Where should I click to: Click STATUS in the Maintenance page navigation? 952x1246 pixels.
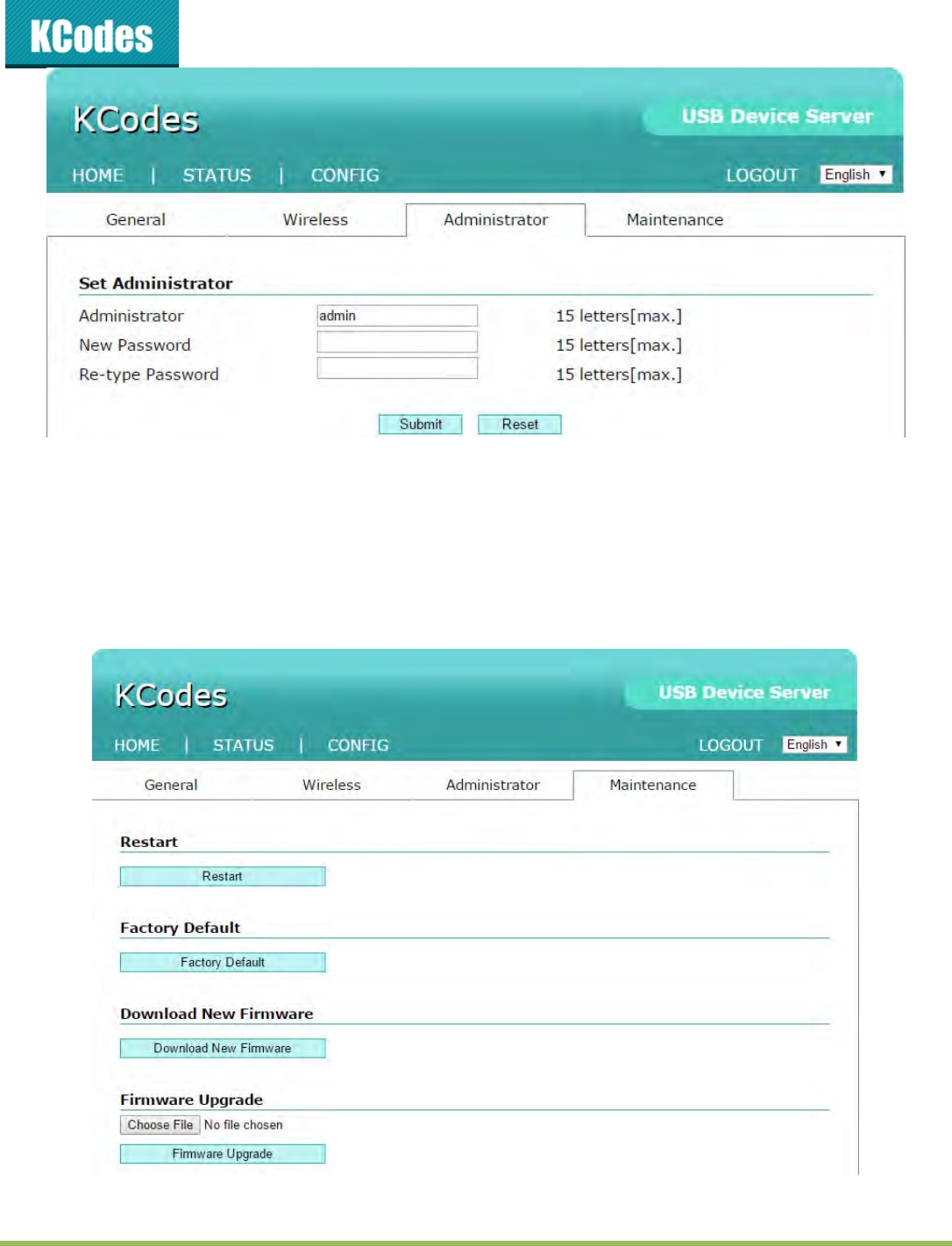tap(243, 745)
